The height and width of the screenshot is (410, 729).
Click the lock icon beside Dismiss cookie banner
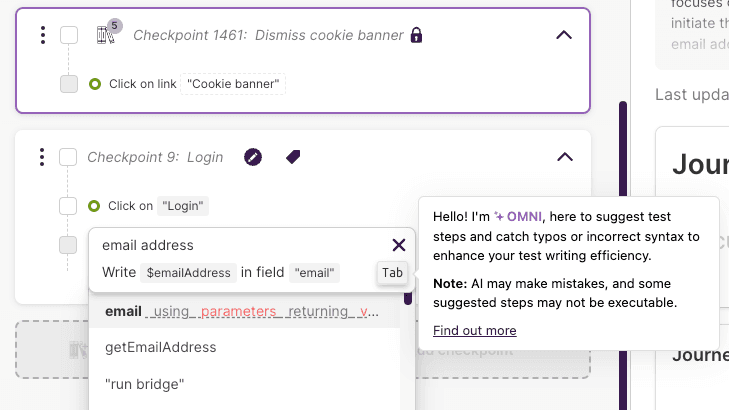[417, 35]
